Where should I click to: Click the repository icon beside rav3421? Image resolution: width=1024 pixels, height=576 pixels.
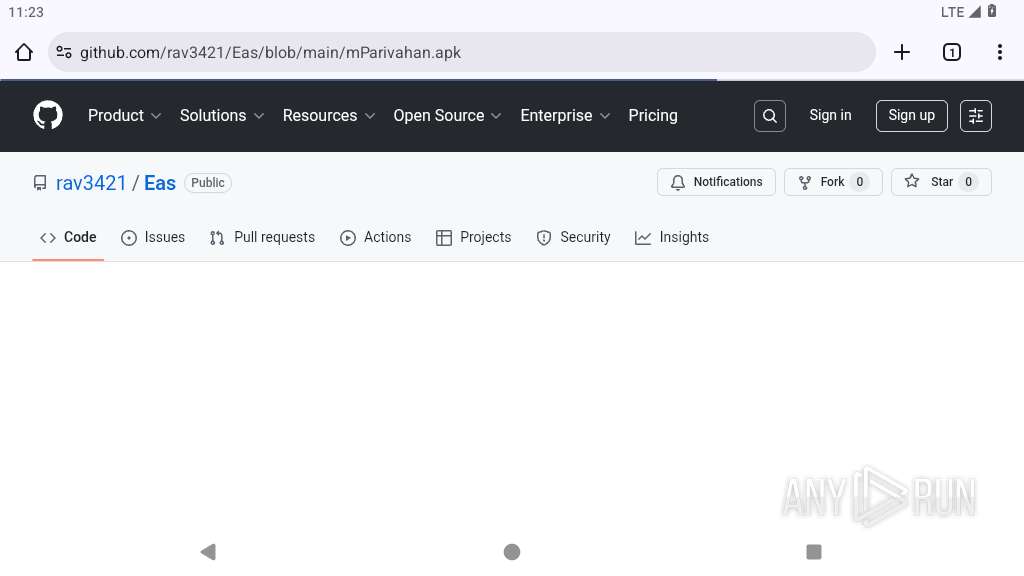[40, 183]
